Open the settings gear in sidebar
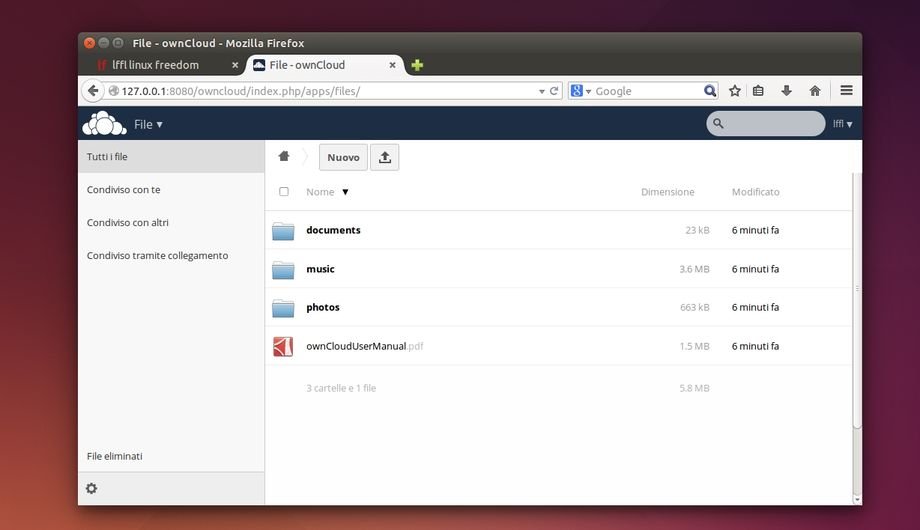Viewport: 920px width, 530px height. pos(92,488)
